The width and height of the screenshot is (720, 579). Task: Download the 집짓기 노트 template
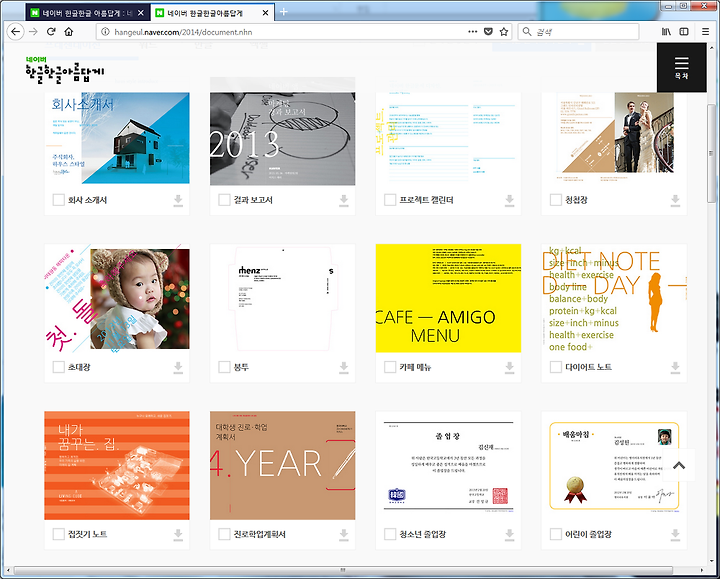[178, 535]
